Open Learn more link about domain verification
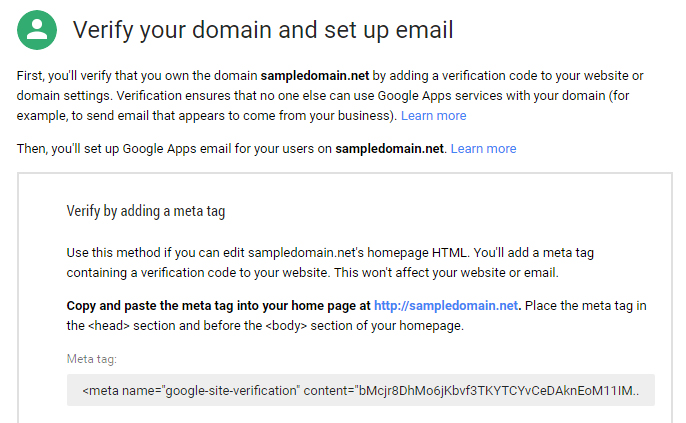Viewport: 686px width, 423px height. (x=434, y=115)
